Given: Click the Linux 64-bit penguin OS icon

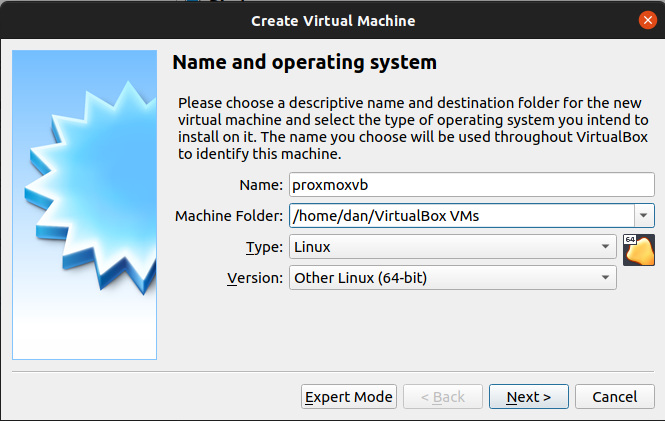Looking at the screenshot, I should (639, 251).
